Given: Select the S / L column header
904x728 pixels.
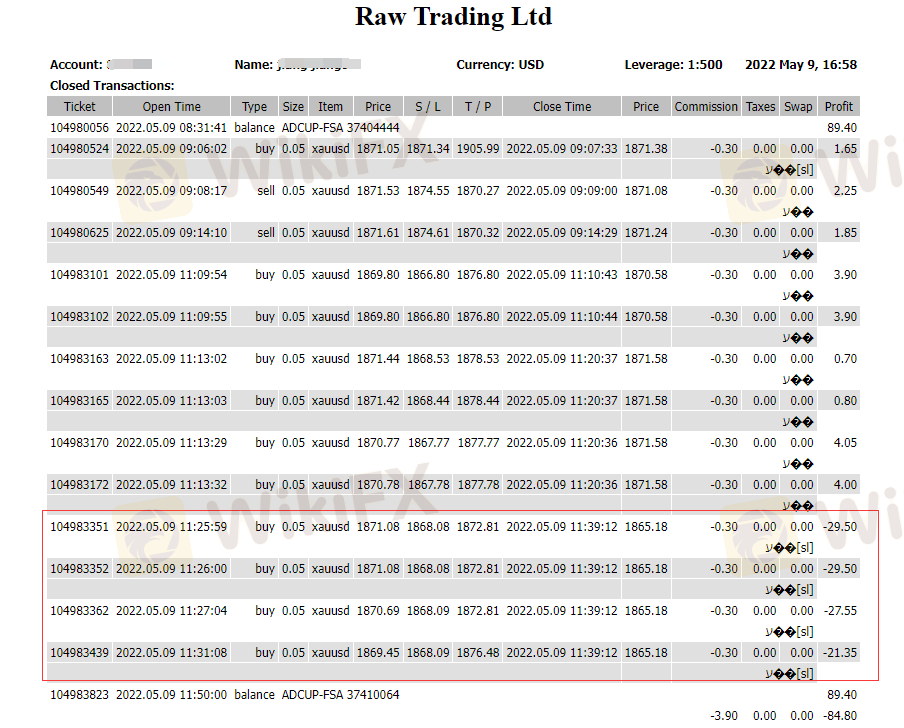Looking at the screenshot, I should (x=428, y=107).
